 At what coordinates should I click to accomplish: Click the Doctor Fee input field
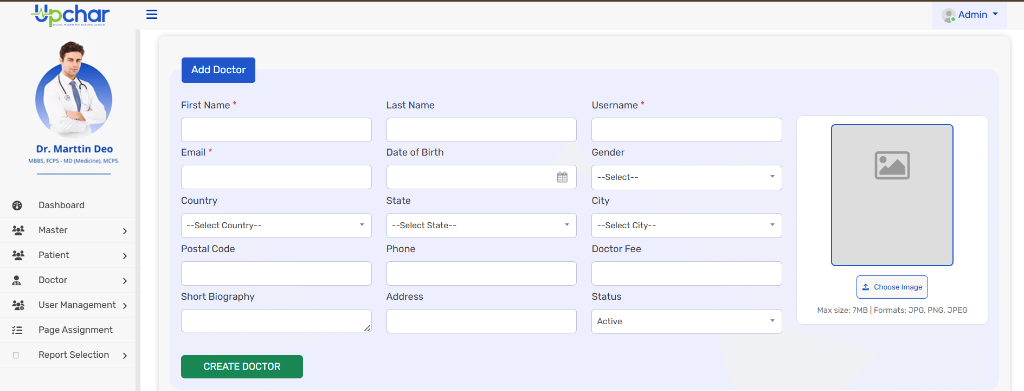click(x=686, y=274)
